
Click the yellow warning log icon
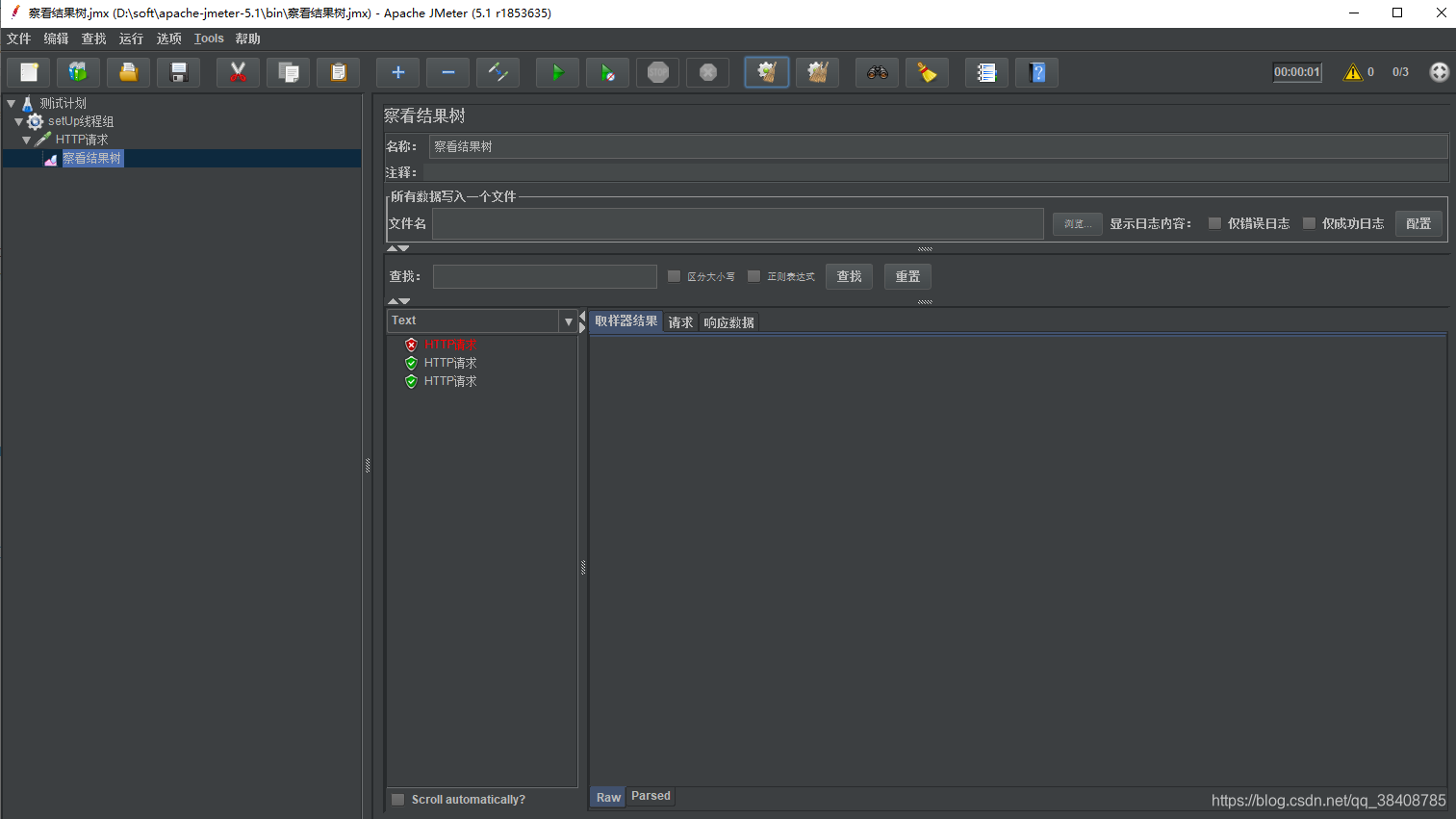click(x=1353, y=72)
